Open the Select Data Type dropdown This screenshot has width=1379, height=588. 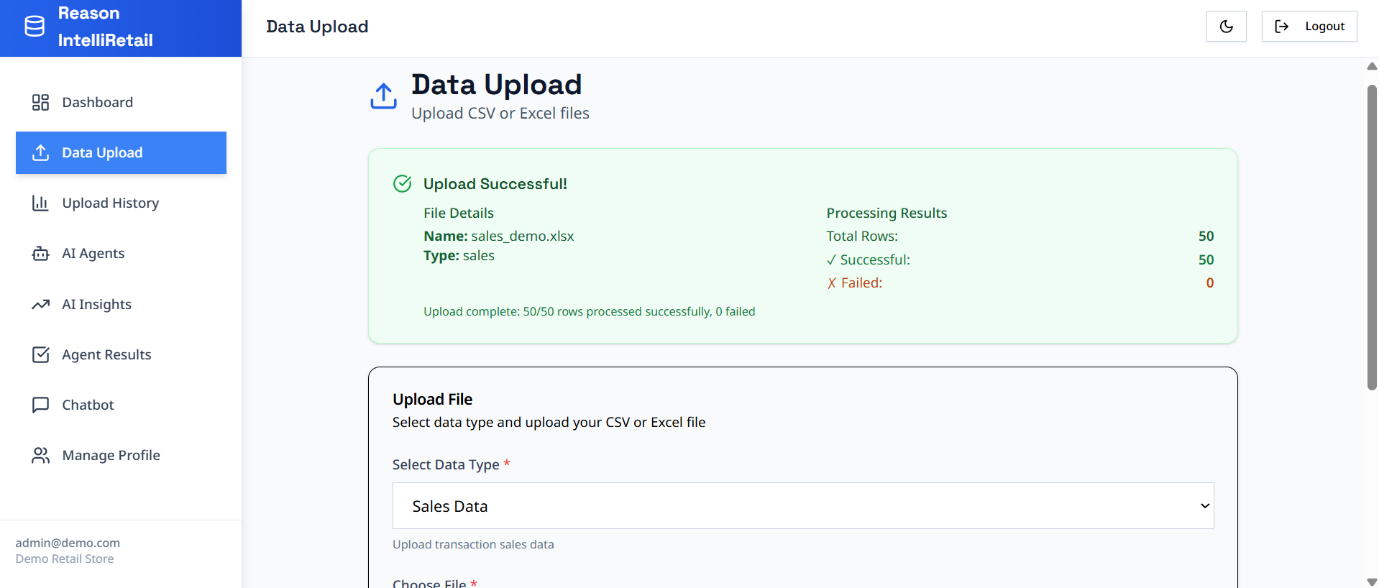click(x=803, y=506)
